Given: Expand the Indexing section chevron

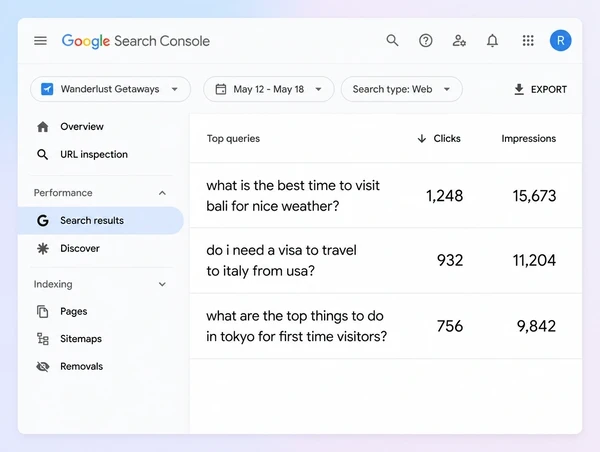Looking at the screenshot, I should click(162, 284).
